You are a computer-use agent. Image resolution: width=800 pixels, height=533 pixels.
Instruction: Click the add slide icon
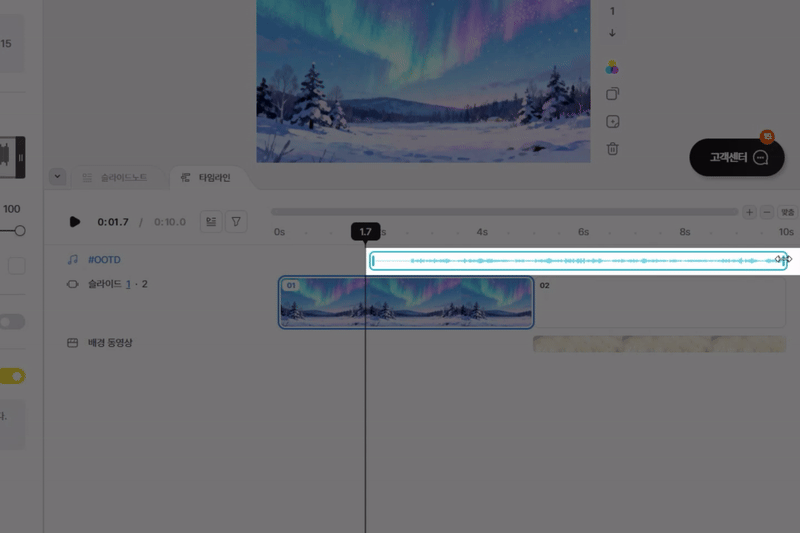coord(612,122)
